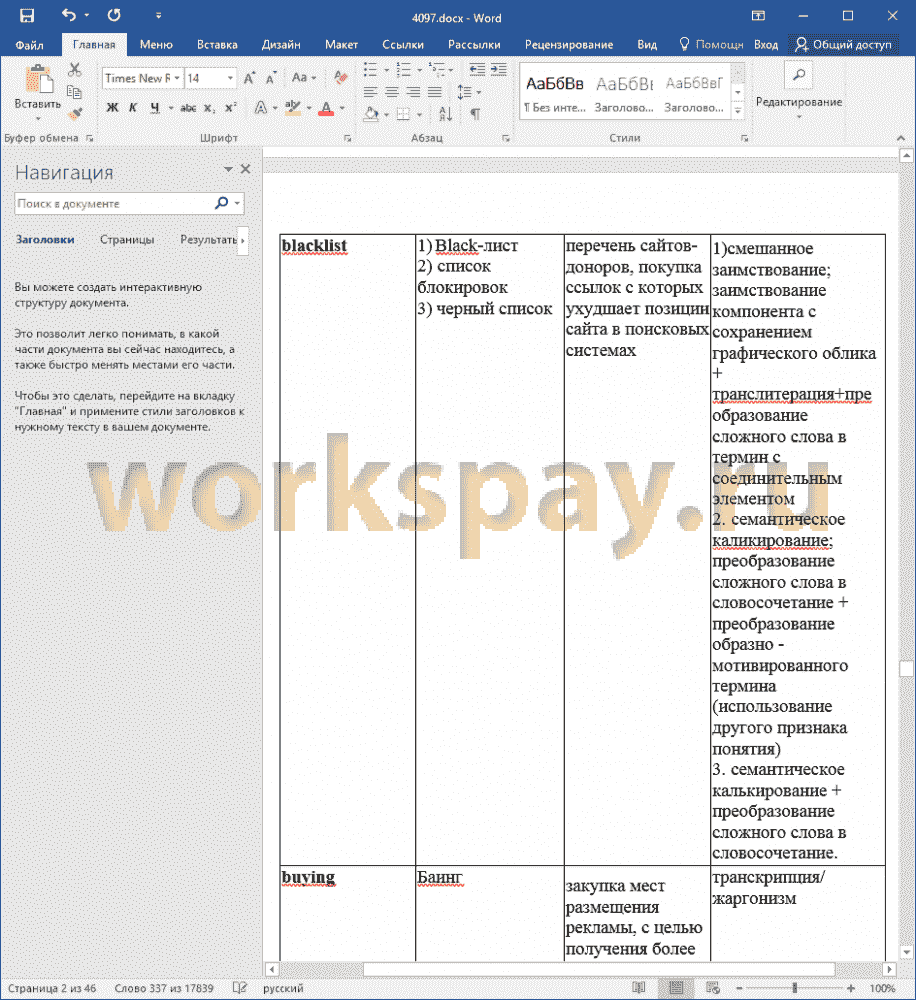The image size is (916, 1000).
Task: Apply the yellow text highlight color
Action: (x=293, y=108)
